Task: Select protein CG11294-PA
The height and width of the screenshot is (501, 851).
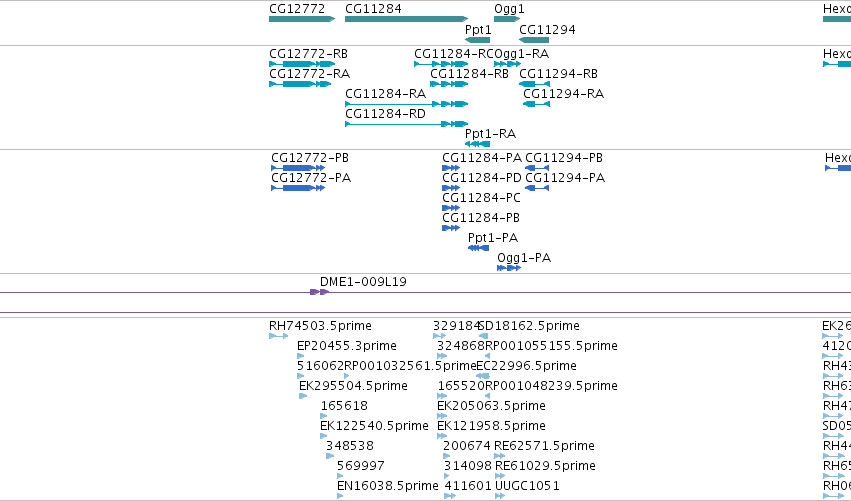Action: 537,188
